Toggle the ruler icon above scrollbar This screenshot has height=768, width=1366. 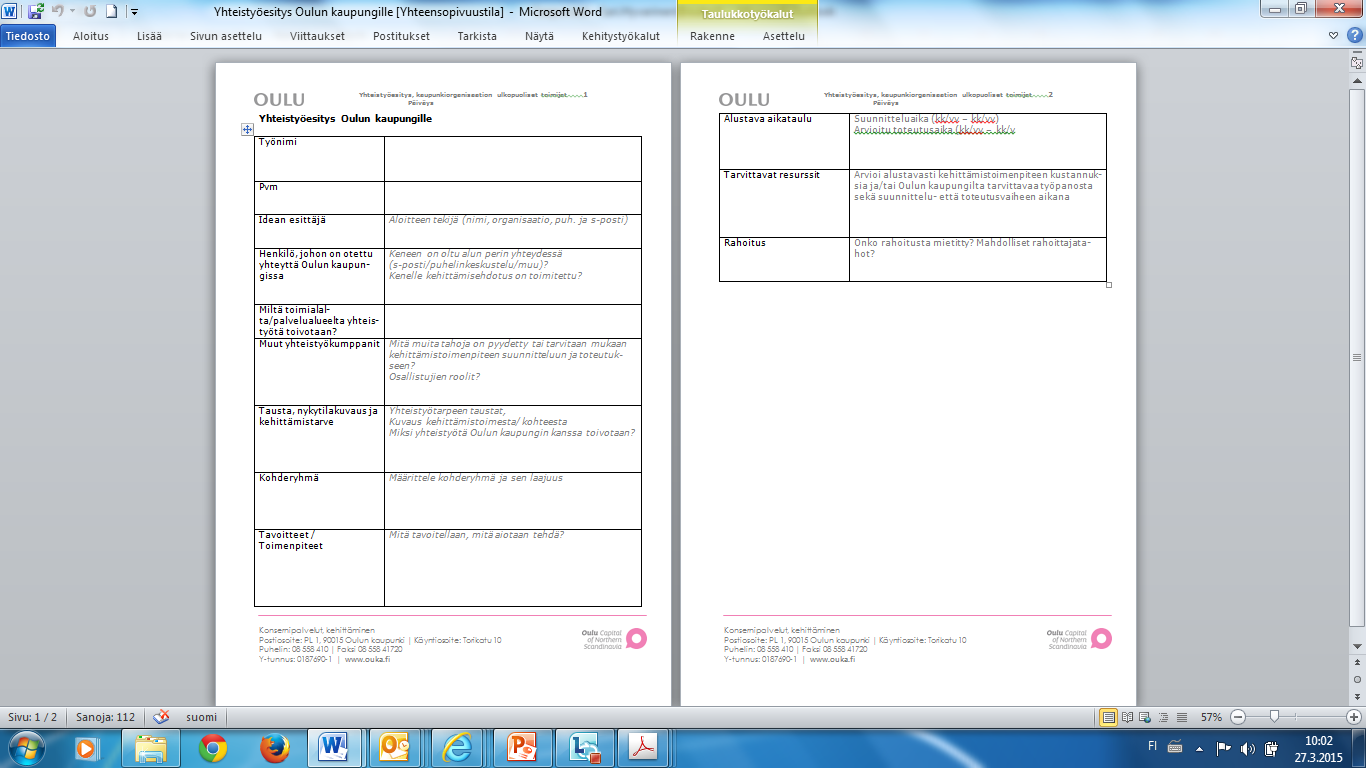pos(1357,61)
